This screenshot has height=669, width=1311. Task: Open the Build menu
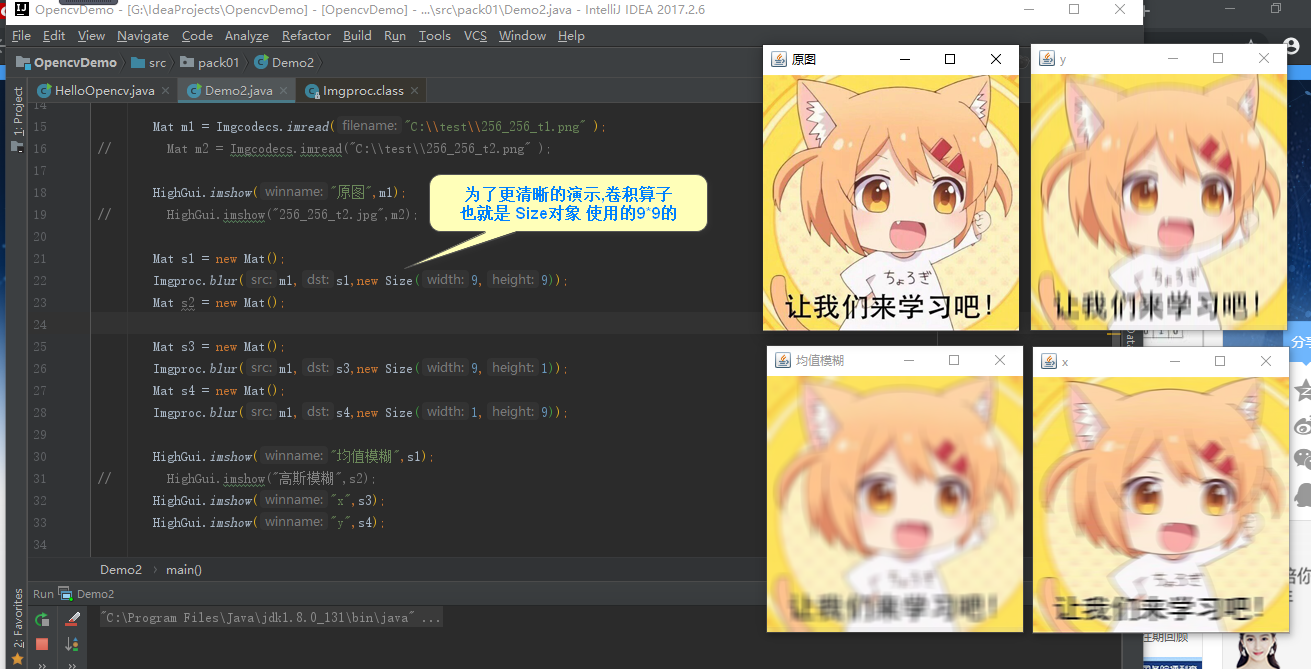point(357,35)
